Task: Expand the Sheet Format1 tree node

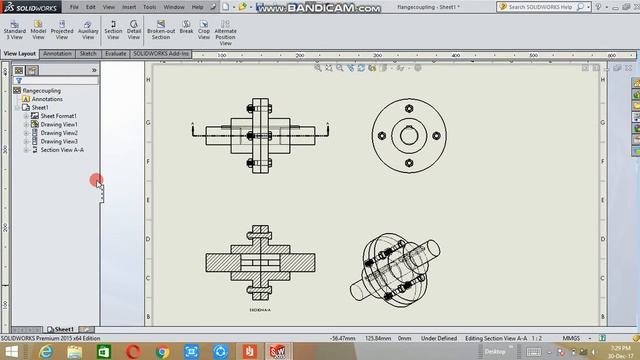Action: click(26, 116)
